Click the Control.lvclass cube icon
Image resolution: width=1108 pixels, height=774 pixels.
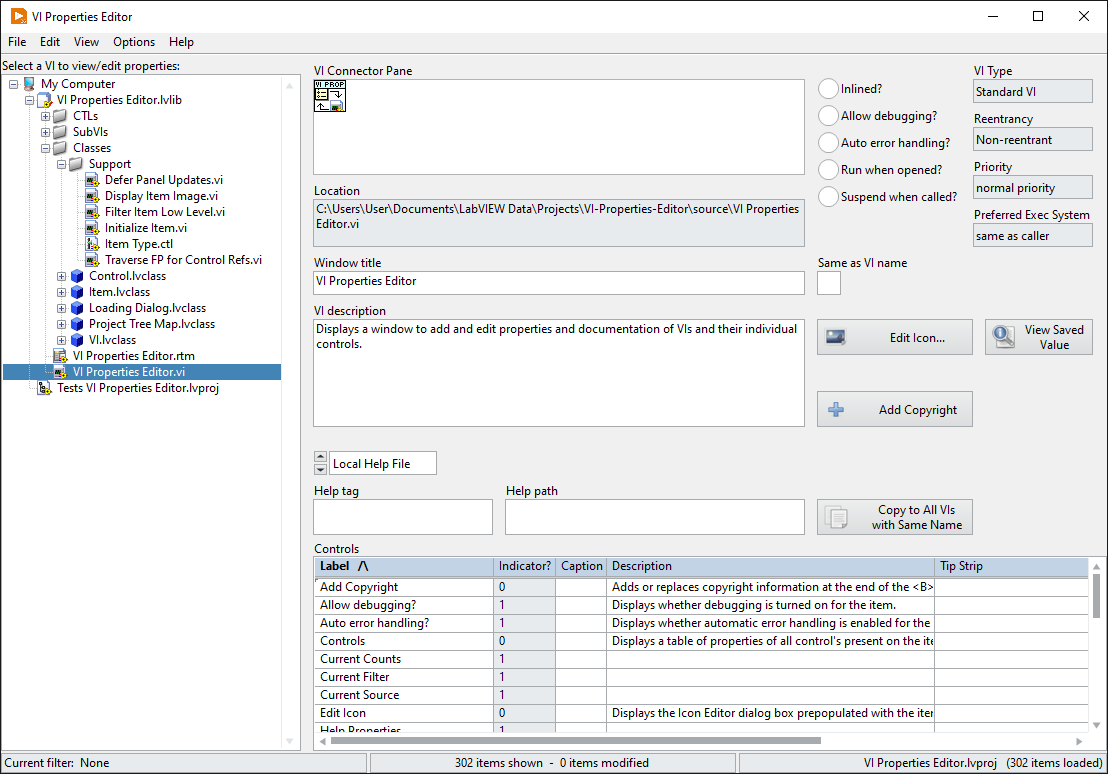77,276
